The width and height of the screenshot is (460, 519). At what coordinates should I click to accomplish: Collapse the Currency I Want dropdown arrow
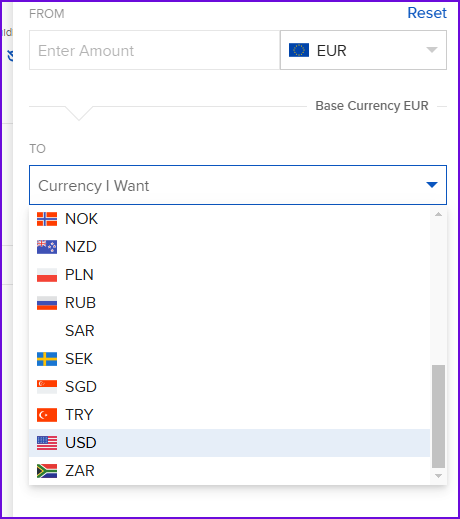(432, 185)
